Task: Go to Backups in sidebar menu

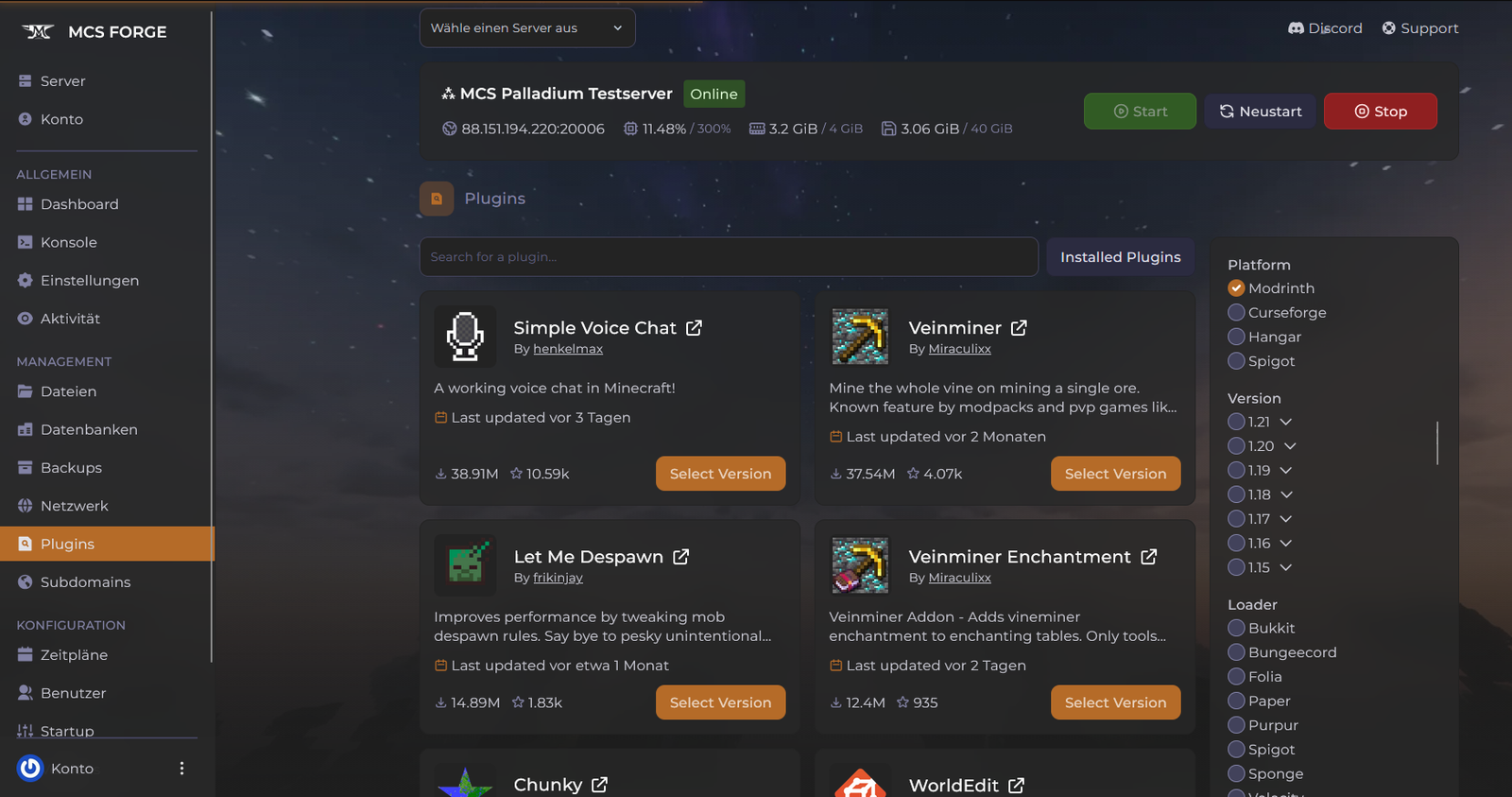Action: click(x=71, y=468)
